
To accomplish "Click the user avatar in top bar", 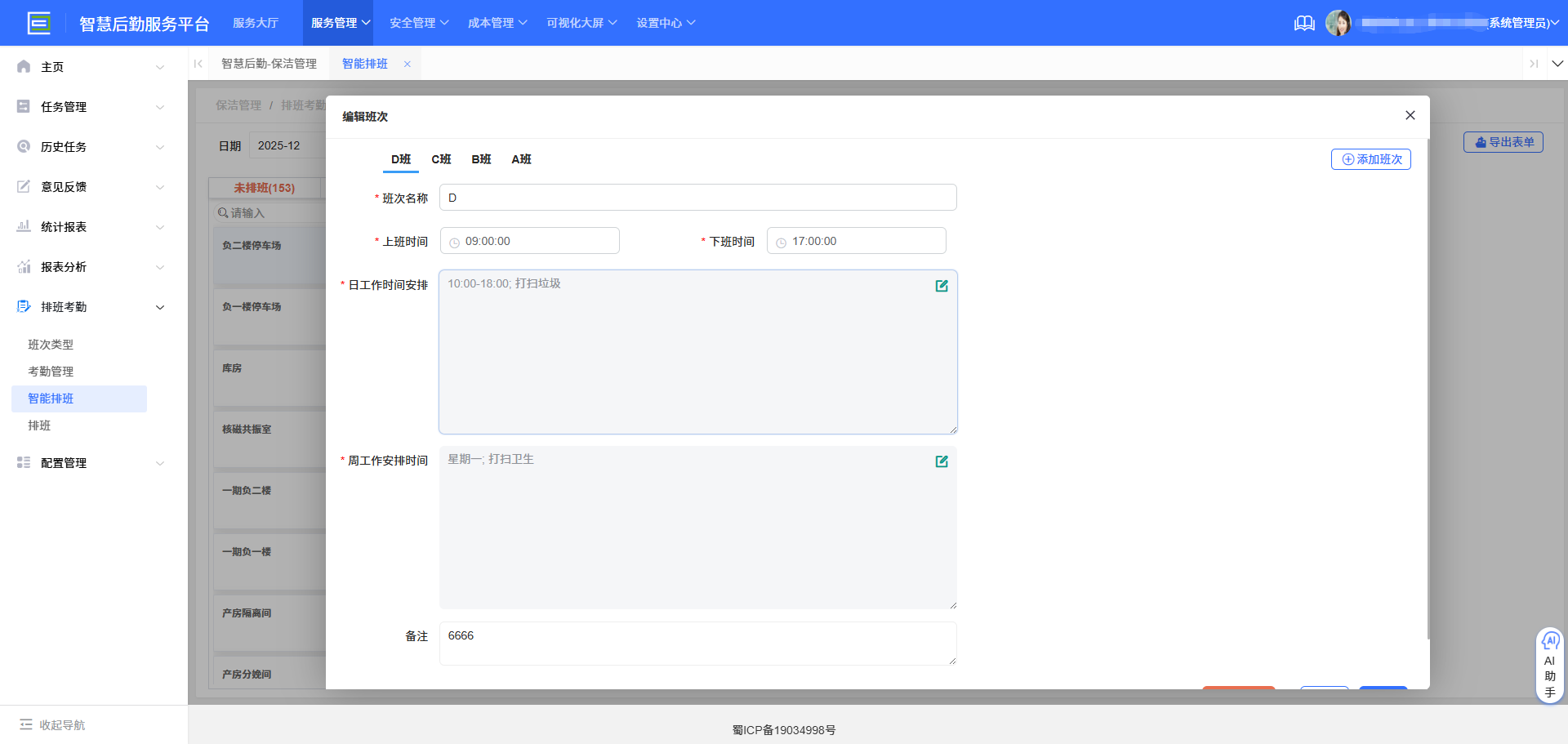I will tap(1338, 23).
